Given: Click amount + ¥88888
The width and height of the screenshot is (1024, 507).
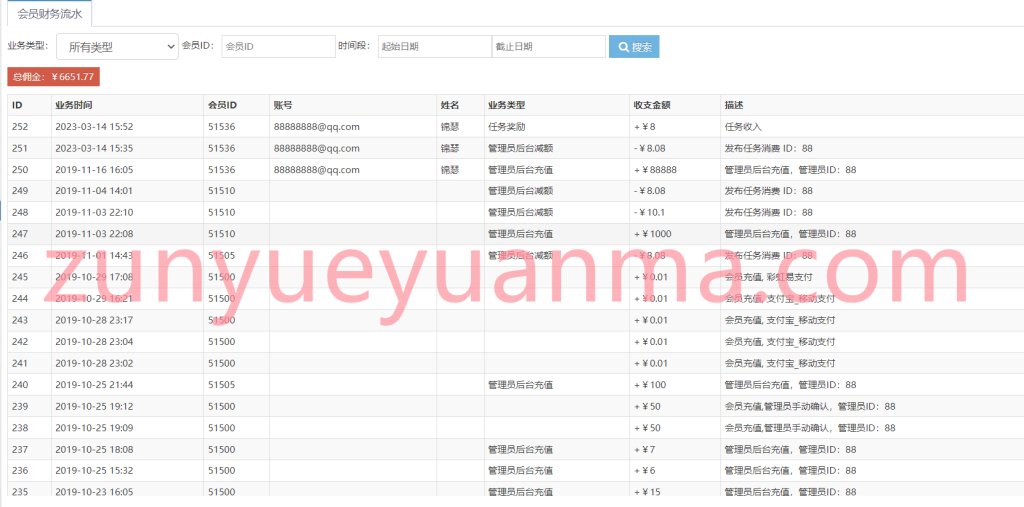Looking at the screenshot, I should [655, 170].
